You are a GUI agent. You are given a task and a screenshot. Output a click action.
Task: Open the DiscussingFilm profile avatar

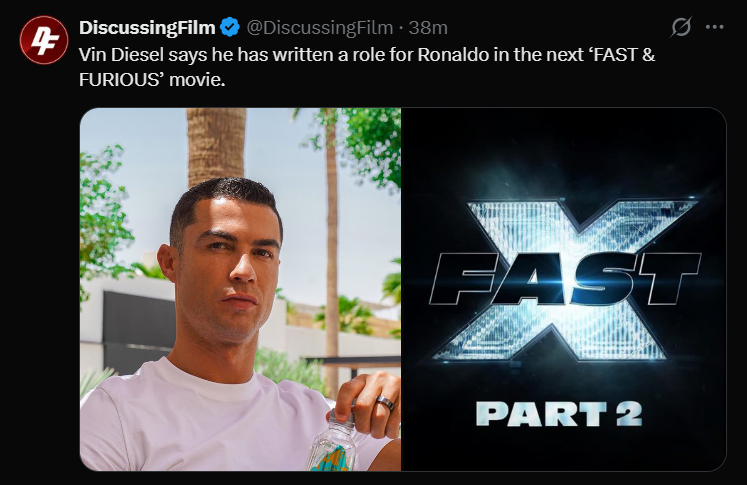pyautogui.click(x=44, y=40)
